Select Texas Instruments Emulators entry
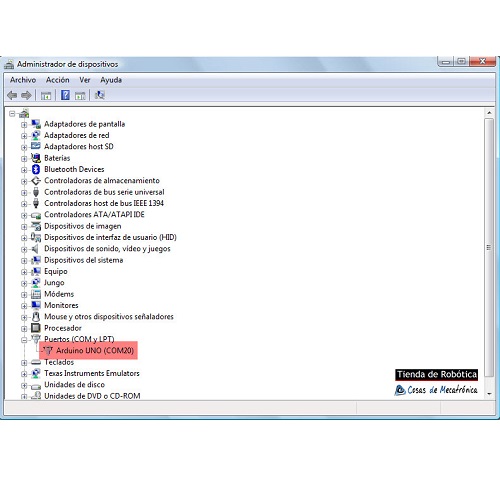Viewport: 500px width, 500px height. (x=92, y=373)
